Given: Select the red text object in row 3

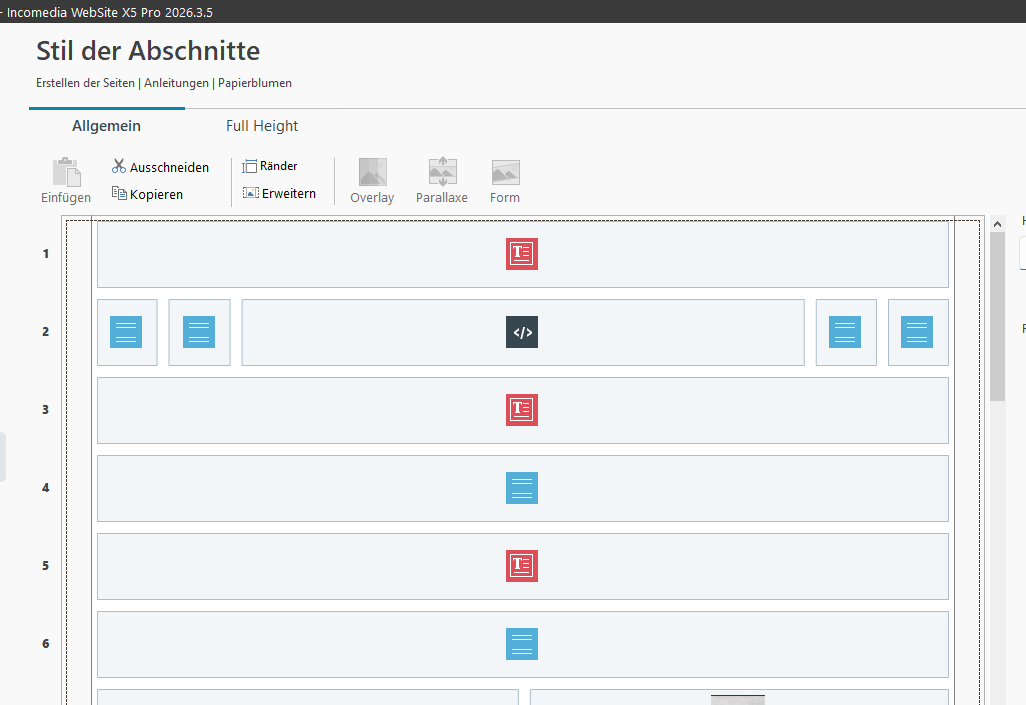Looking at the screenshot, I should [522, 410].
